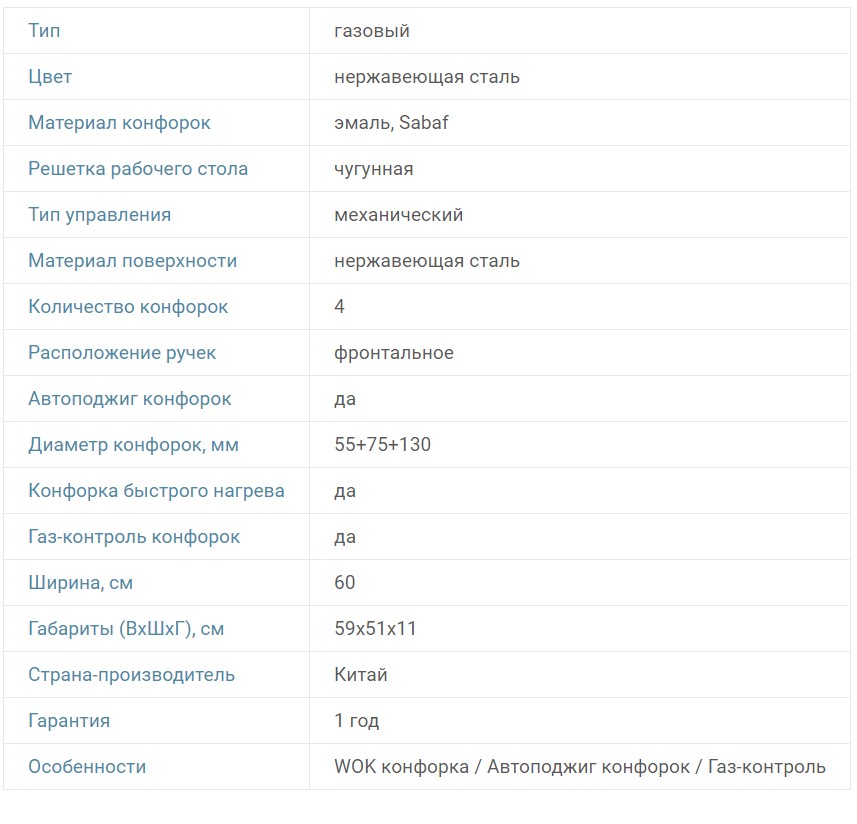The height and width of the screenshot is (824, 857).
Task: Click the "Материал конфорок" label
Action: click(119, 123)
